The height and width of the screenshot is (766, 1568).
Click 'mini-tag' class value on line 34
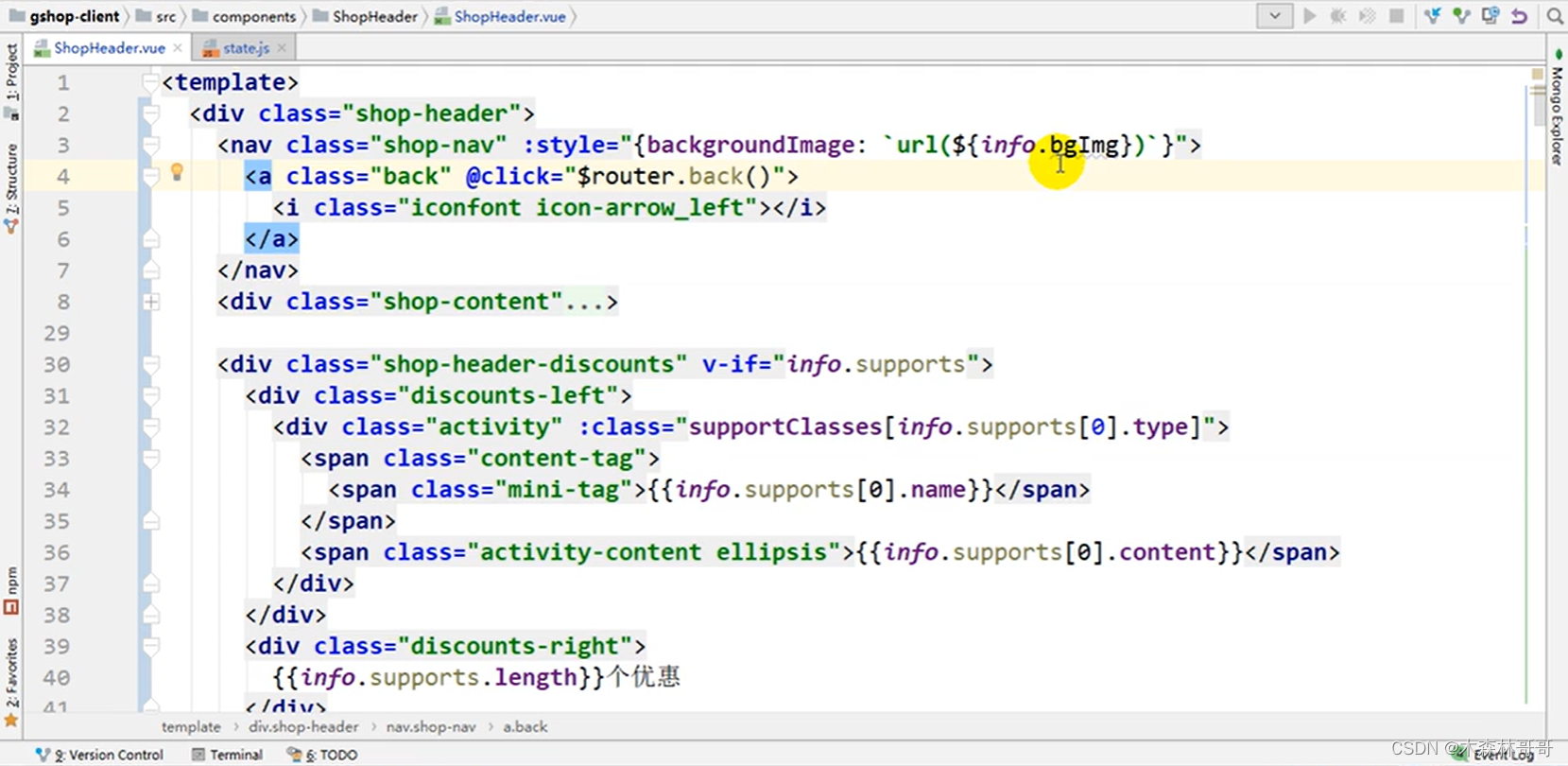(563, 489)
